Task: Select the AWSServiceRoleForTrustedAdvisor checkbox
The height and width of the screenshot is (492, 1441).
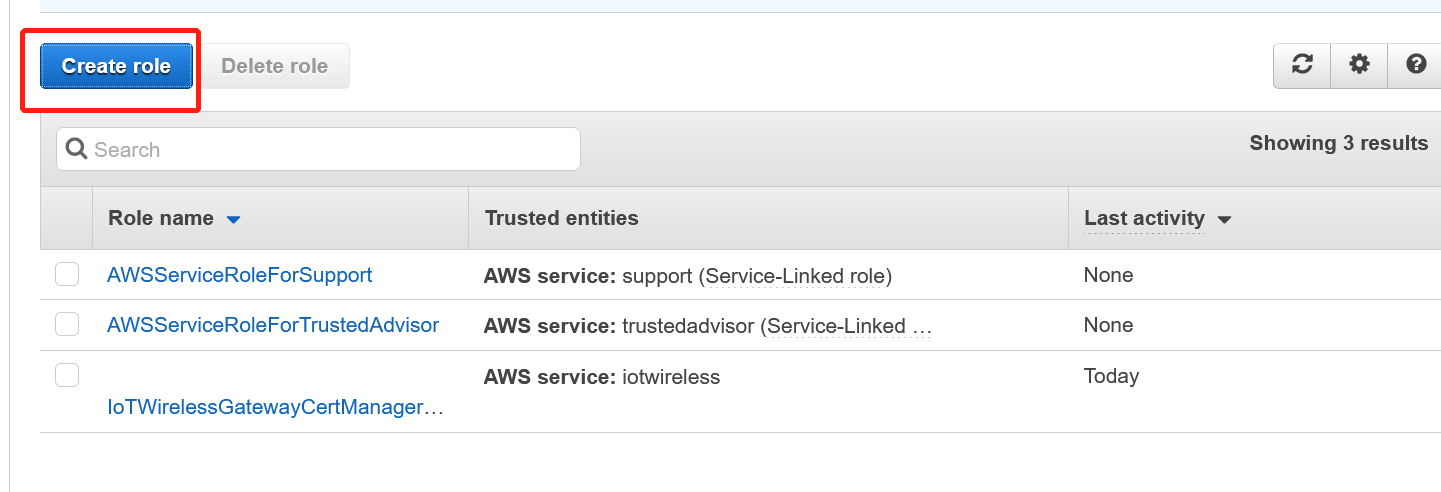Action: pos(67,324)
